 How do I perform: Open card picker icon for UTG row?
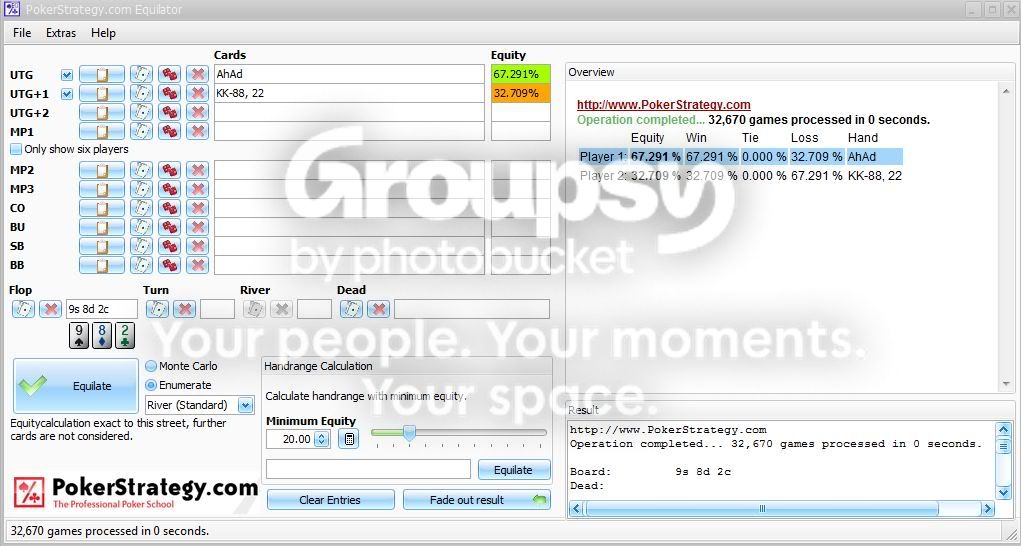click(141, 74)
